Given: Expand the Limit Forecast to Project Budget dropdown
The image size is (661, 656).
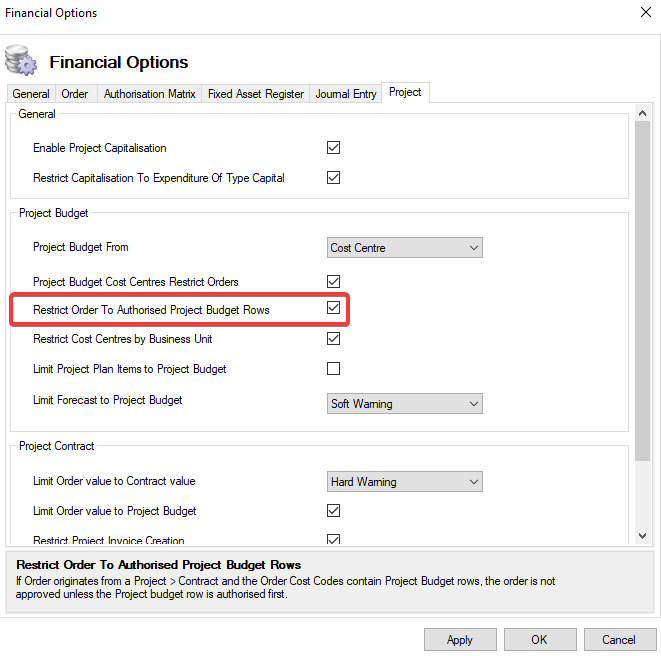Looking at the screenshot, I should click(x=405, y=404).
